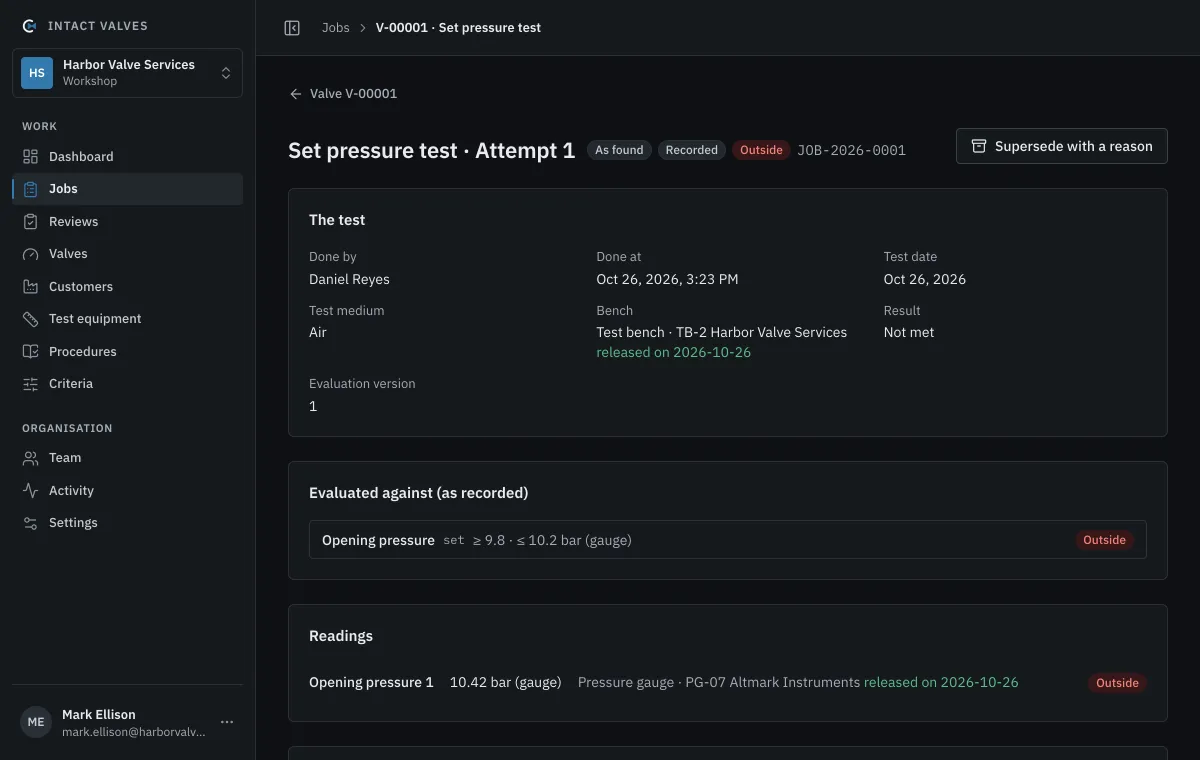
Task: Click the mark.ellison email in the sidebar
Action: (133, 732)
